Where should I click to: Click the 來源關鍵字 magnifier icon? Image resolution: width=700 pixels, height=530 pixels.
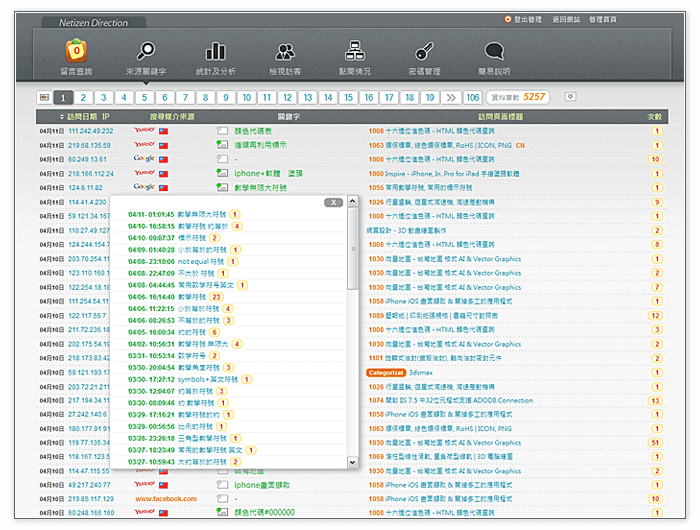[146, 52]
